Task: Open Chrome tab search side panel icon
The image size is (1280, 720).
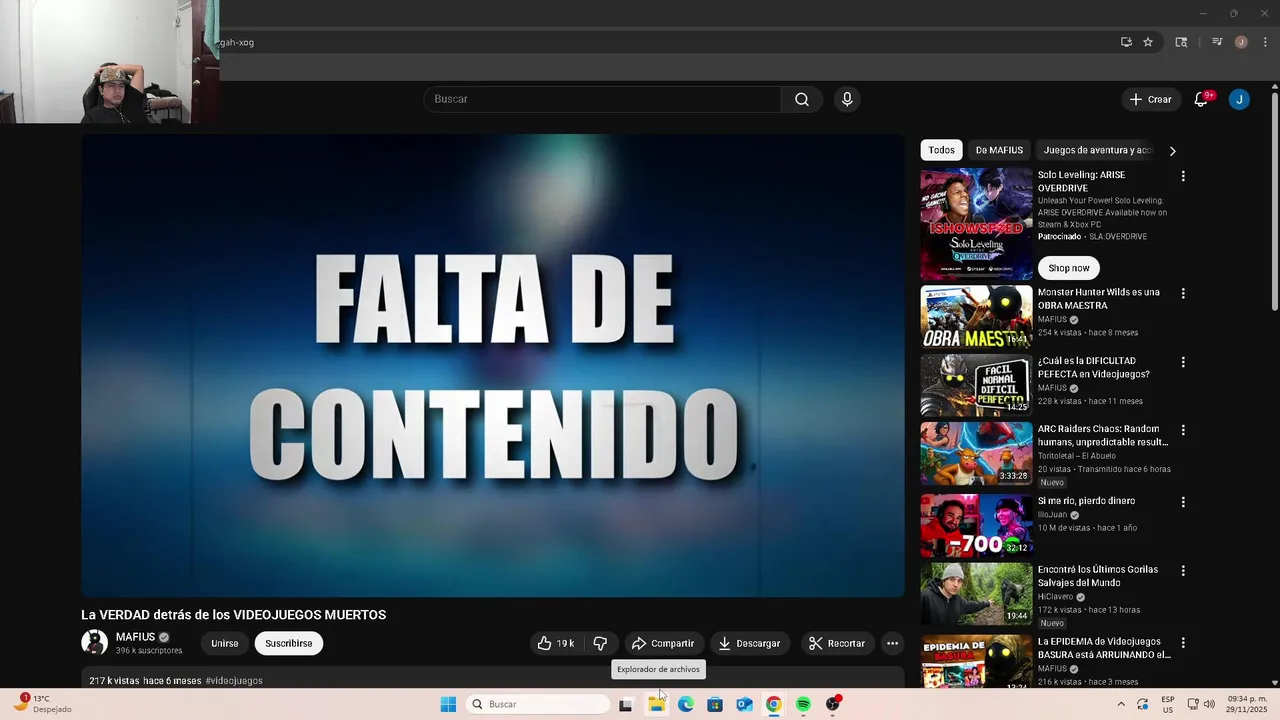Action: click(x=1181, y=42)
